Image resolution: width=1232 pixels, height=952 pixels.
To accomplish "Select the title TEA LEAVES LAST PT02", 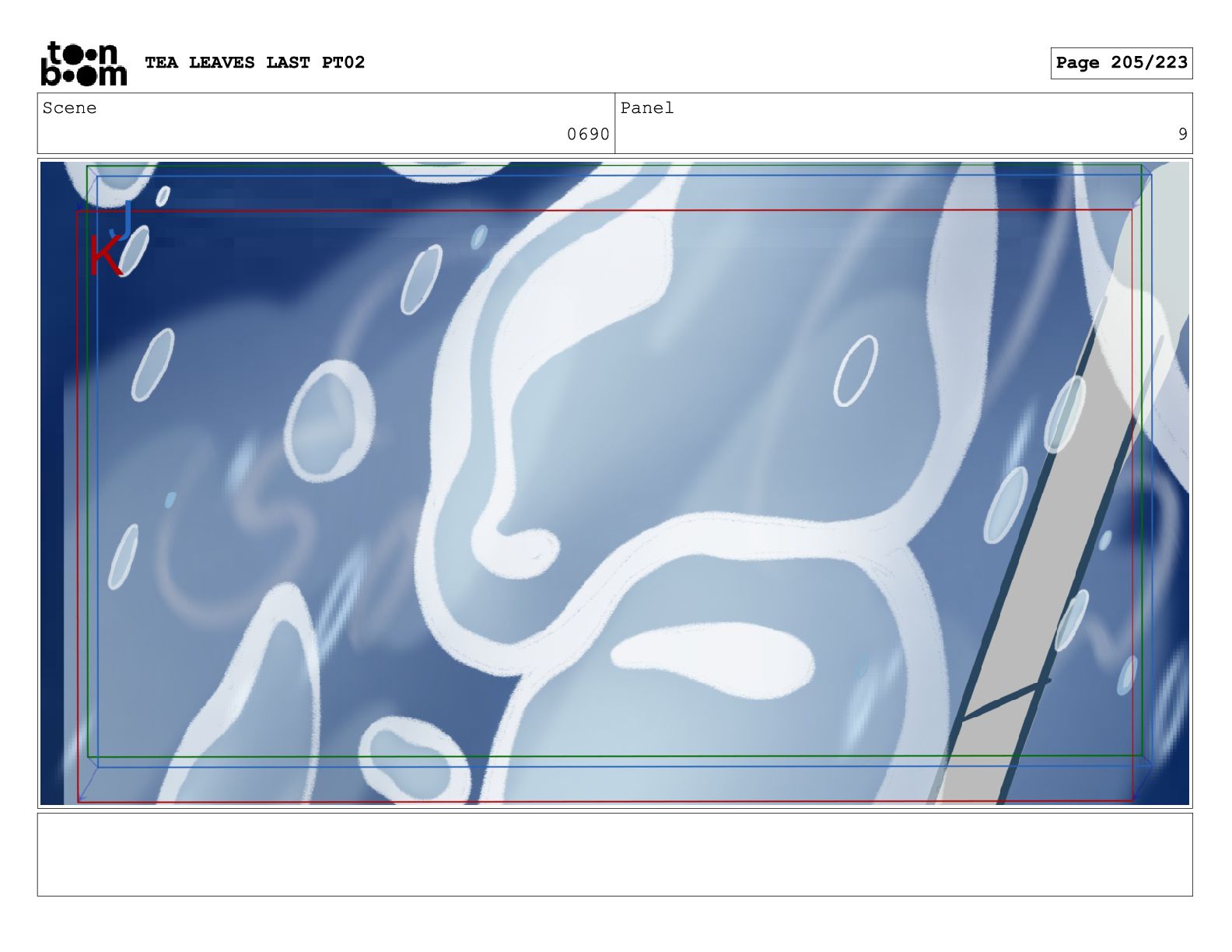I will [x=255, y=62].
